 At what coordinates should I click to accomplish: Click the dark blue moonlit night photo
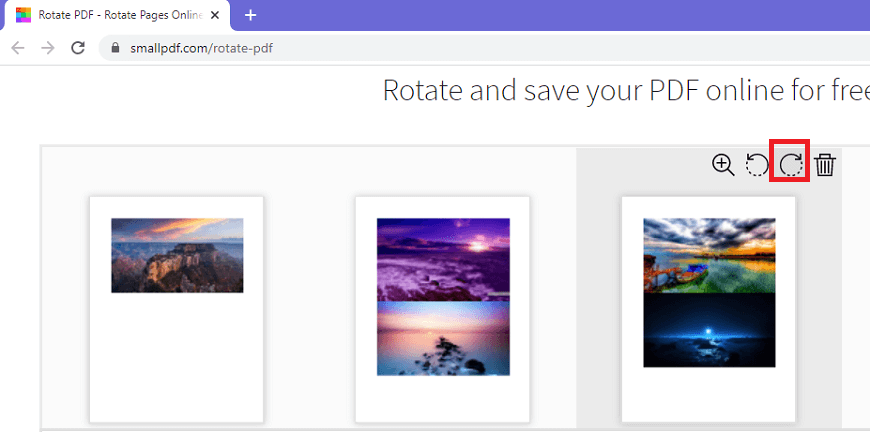point(709,330)
